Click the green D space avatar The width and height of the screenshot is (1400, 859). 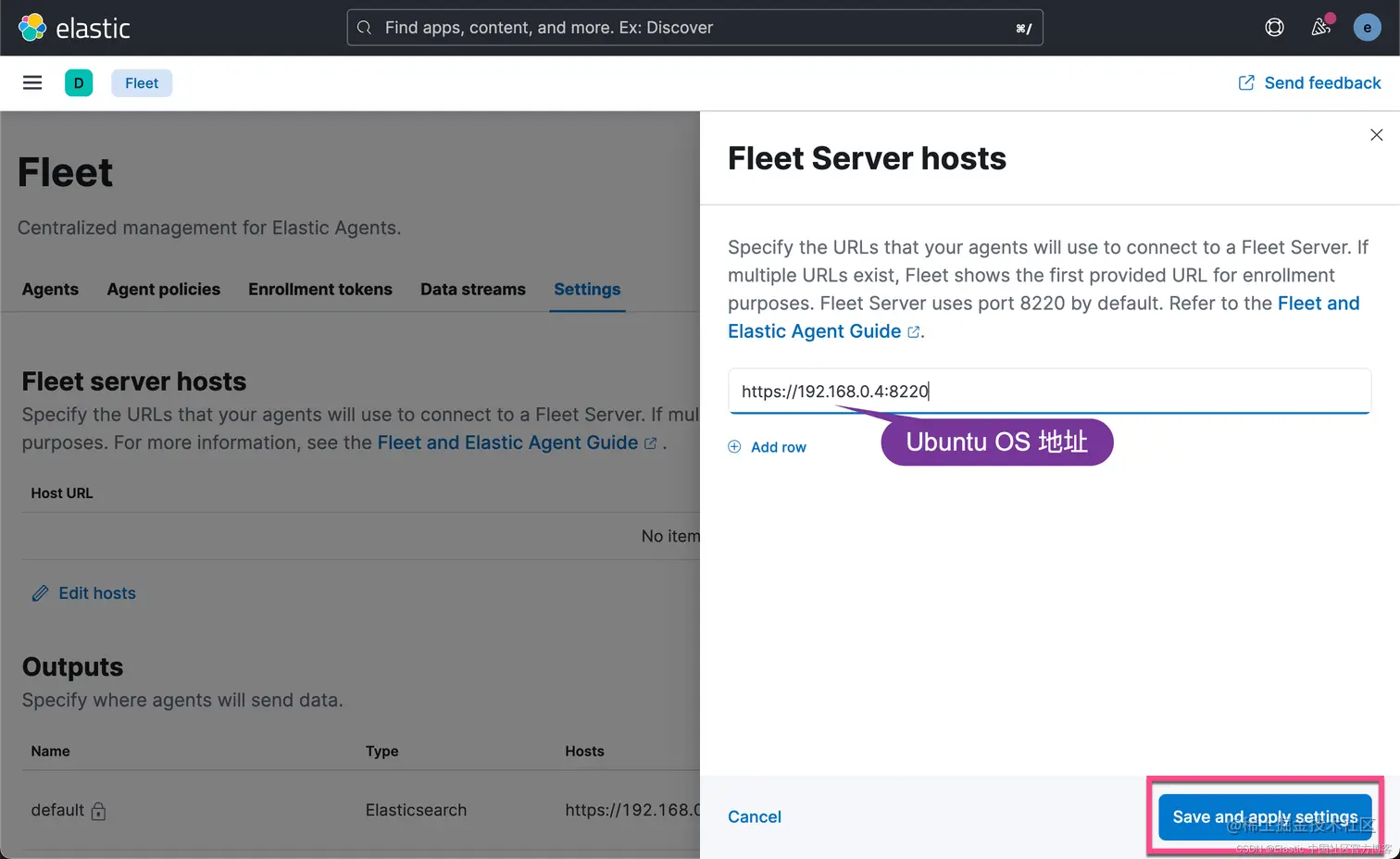(x=79, y=83)
